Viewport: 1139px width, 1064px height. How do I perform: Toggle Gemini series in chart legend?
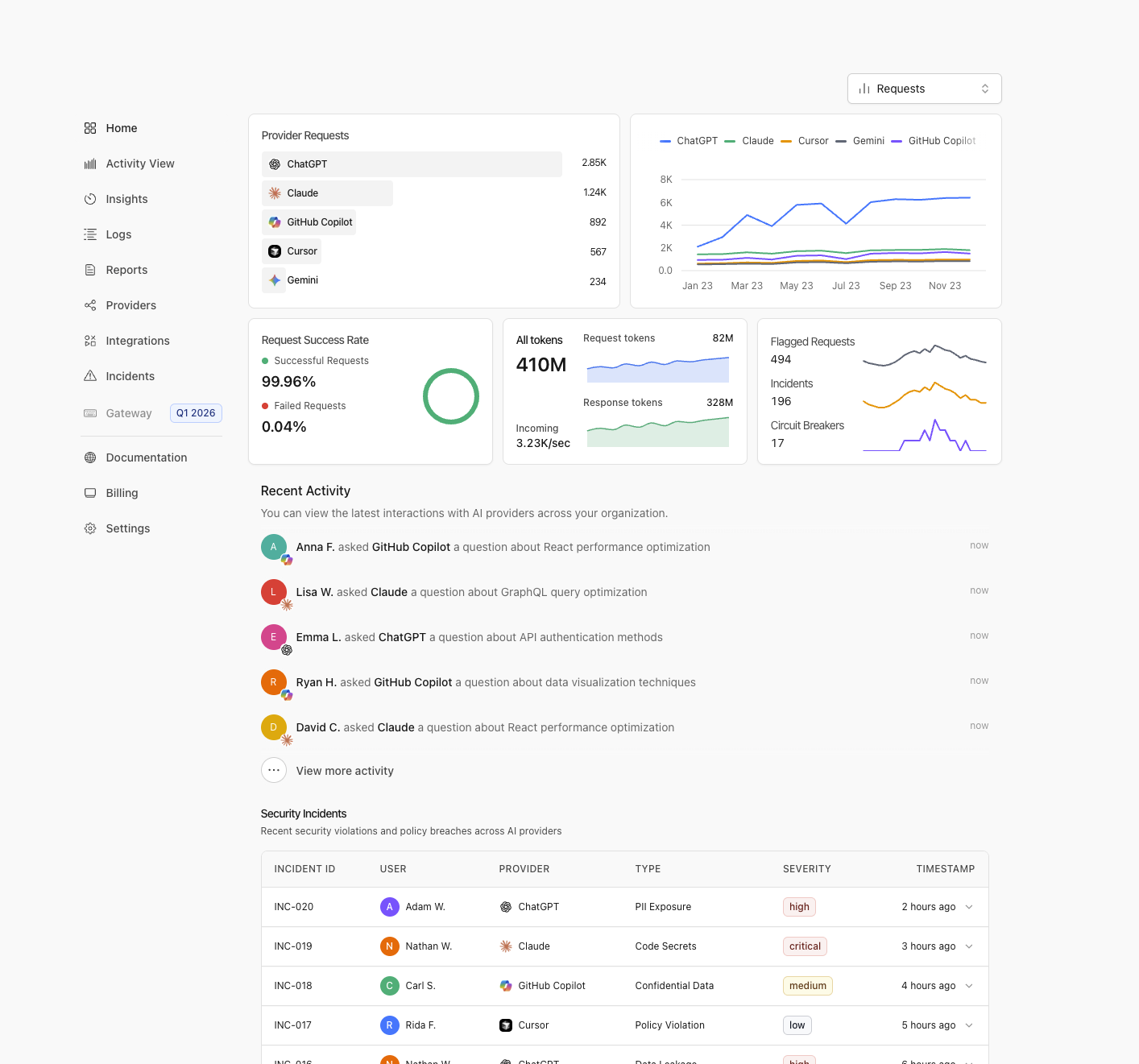click(x=860, y=141)
